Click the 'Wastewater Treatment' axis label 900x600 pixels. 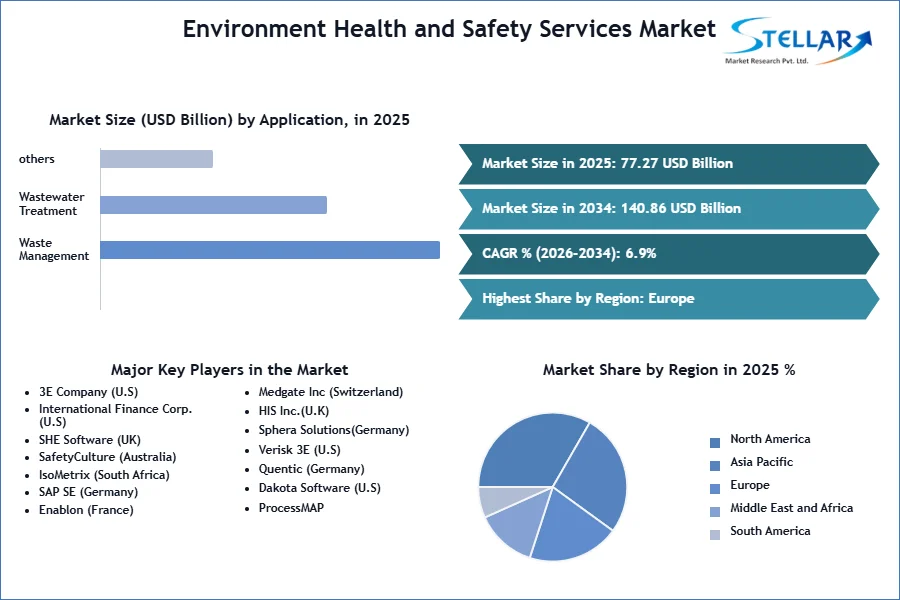click(x=52, y=204)
